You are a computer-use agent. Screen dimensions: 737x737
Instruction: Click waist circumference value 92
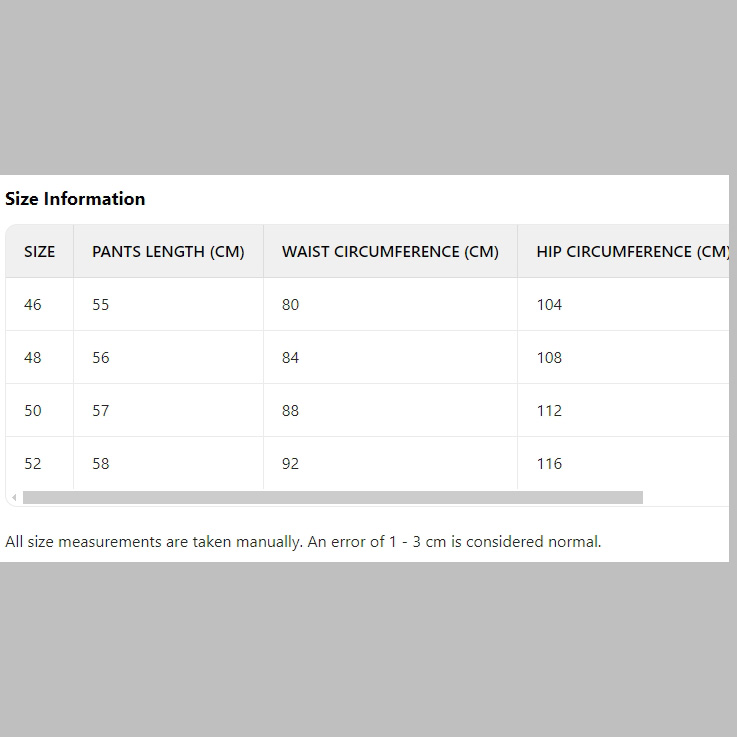(x=290, y=464)
